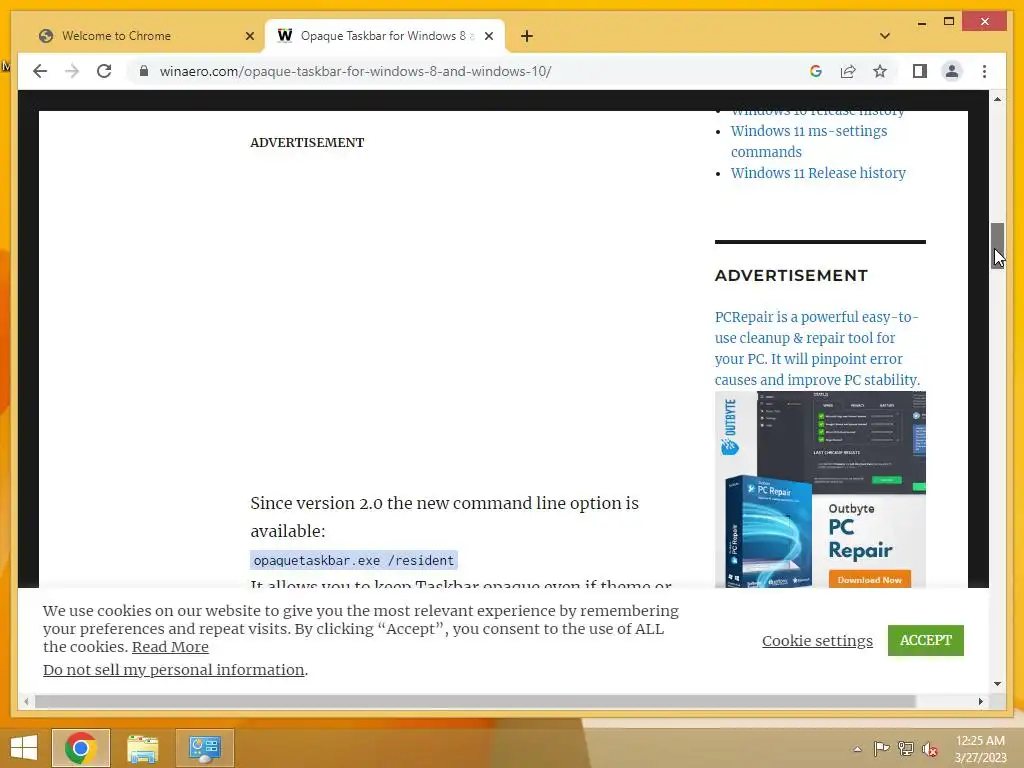Maximize the Chrome window
Image resolution: width=1024 pixels, height=768 pixels.
pyautogui.click(x=949, y=22)
